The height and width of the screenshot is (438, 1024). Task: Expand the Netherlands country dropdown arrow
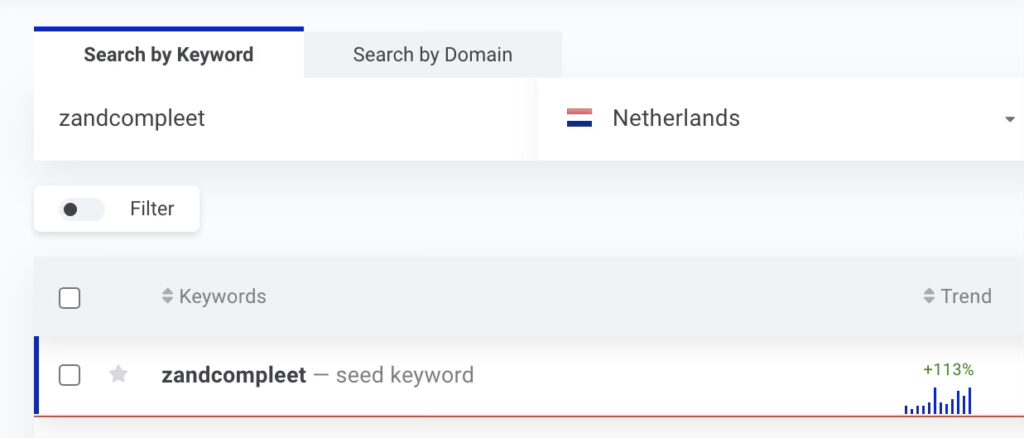1010,119
